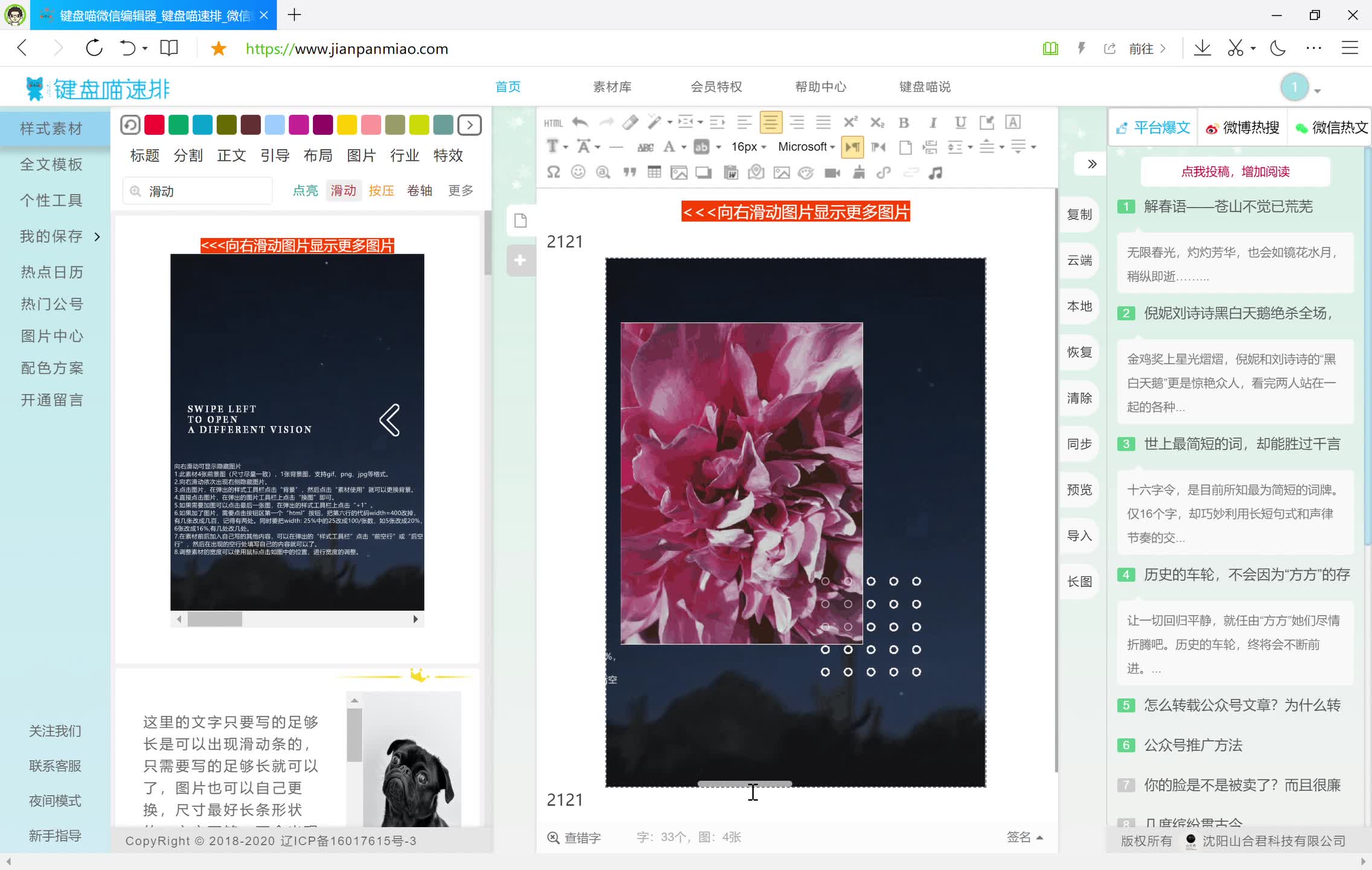Expand the 签名 signature menu
This screenshot has height=870, width=1372.
[x=1024, y=837]
